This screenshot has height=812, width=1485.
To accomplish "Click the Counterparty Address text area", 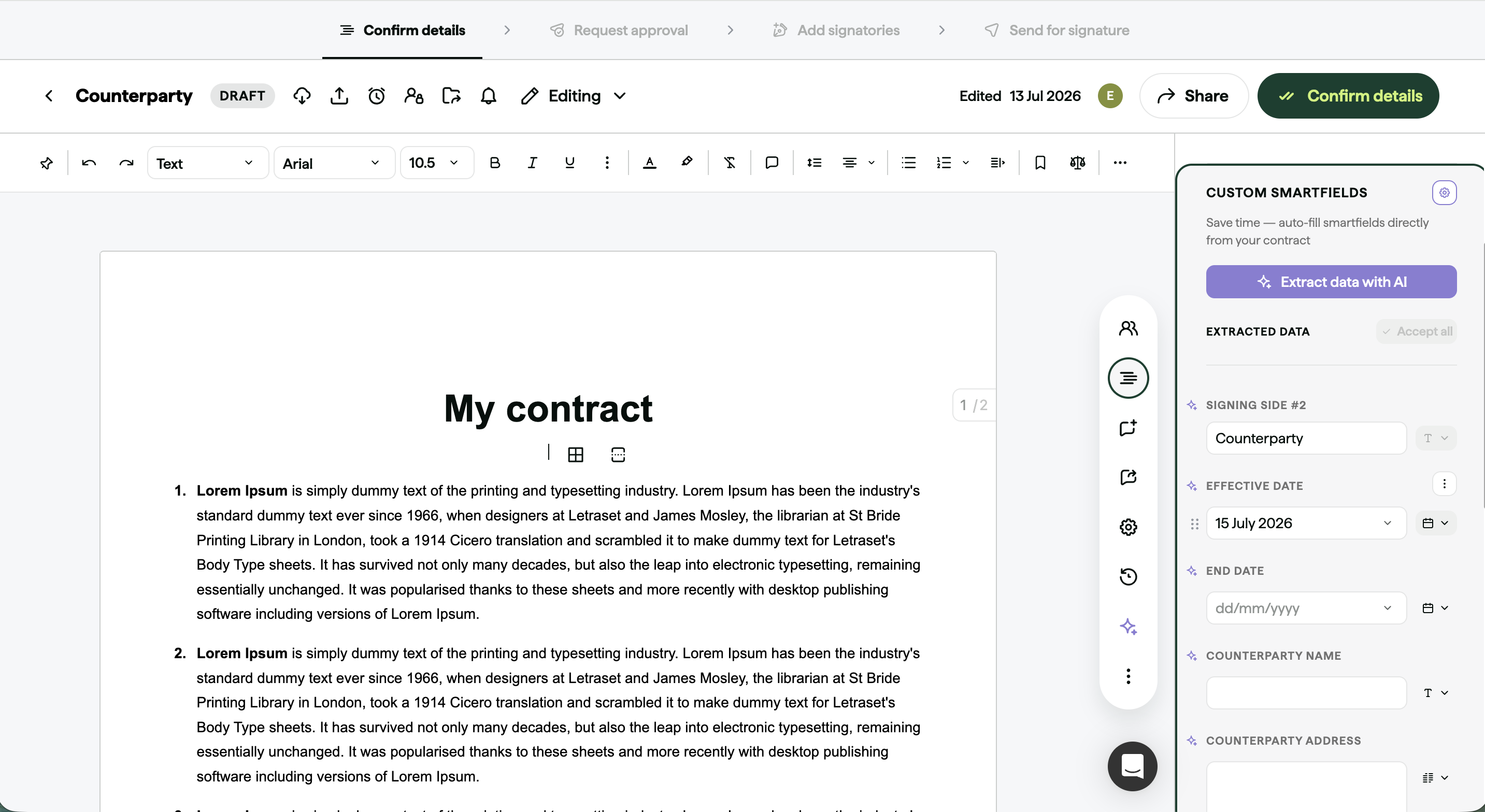I will [1306, 786].
